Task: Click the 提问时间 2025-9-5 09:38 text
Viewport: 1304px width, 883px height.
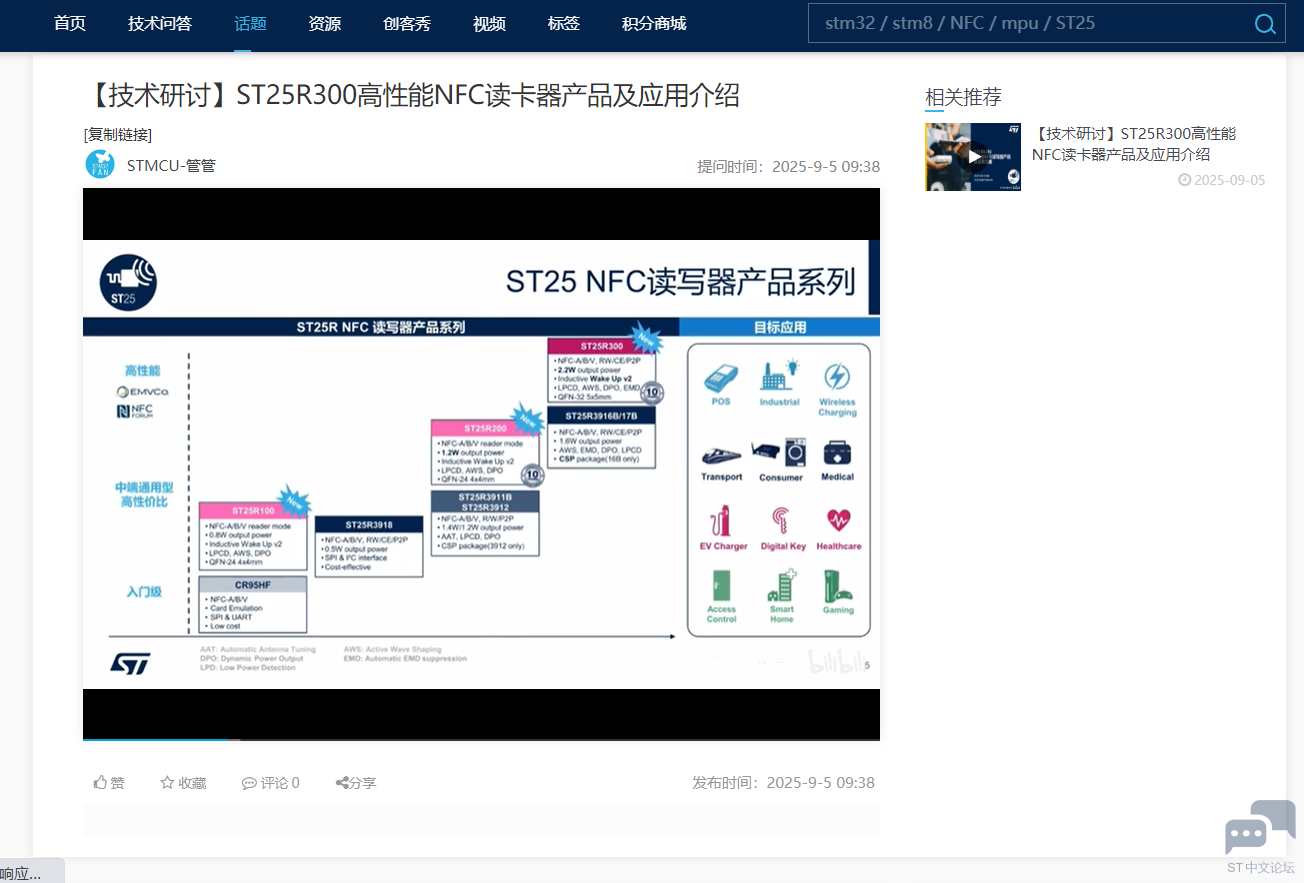Action: 789,166
